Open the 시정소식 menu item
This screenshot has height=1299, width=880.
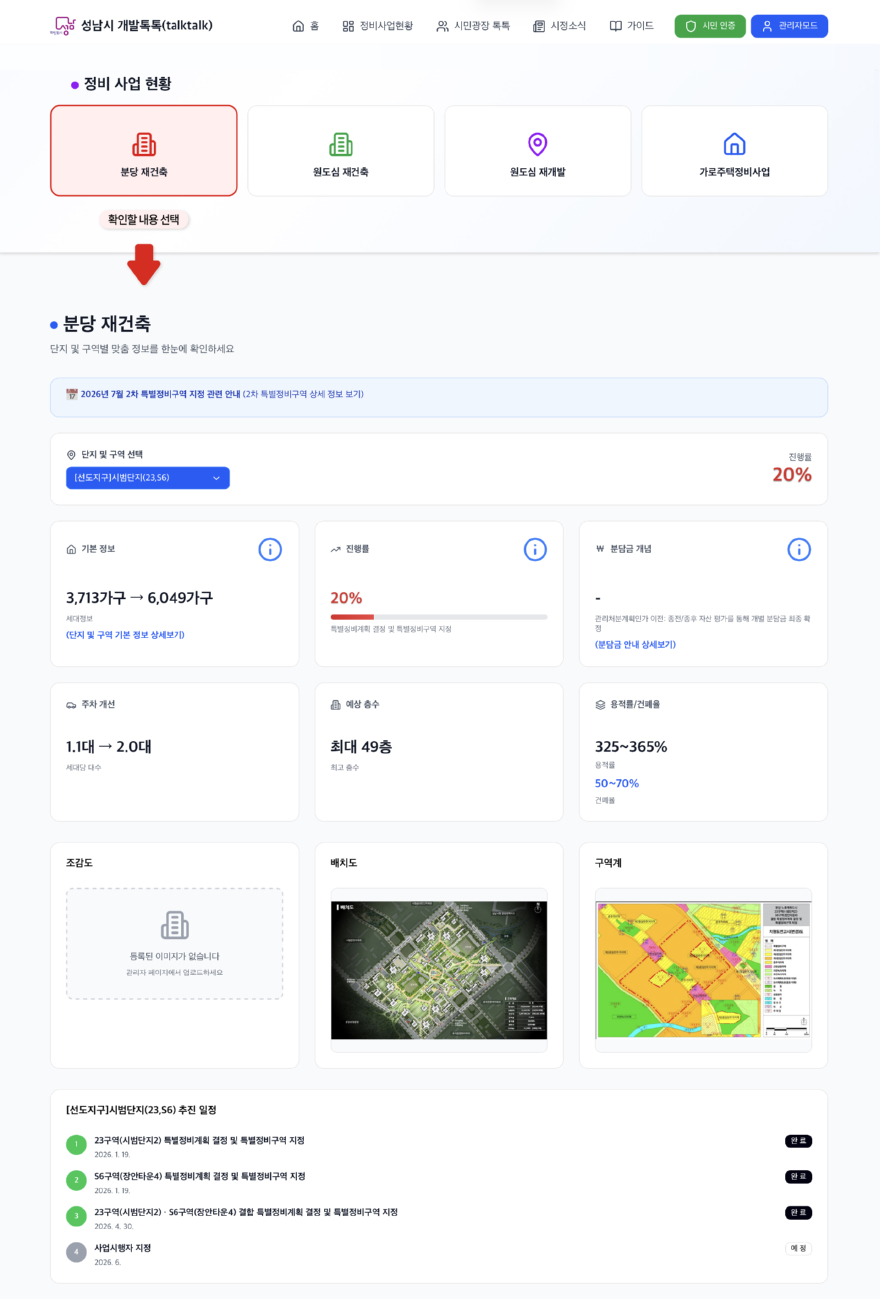pyautogui.click(x=559, y=26)
